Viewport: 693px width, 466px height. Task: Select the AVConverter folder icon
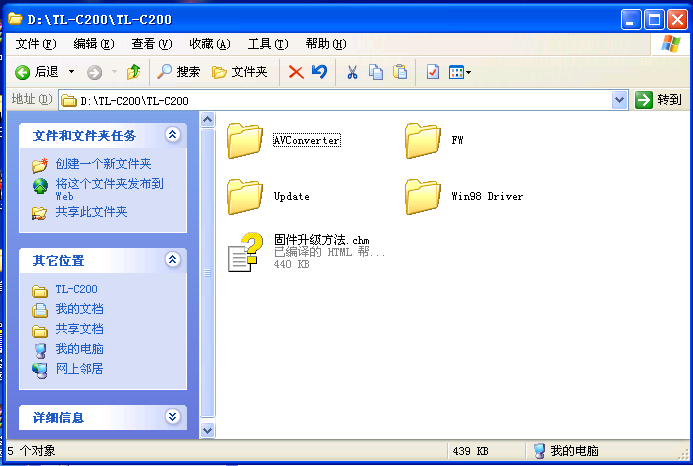(245, 141)
